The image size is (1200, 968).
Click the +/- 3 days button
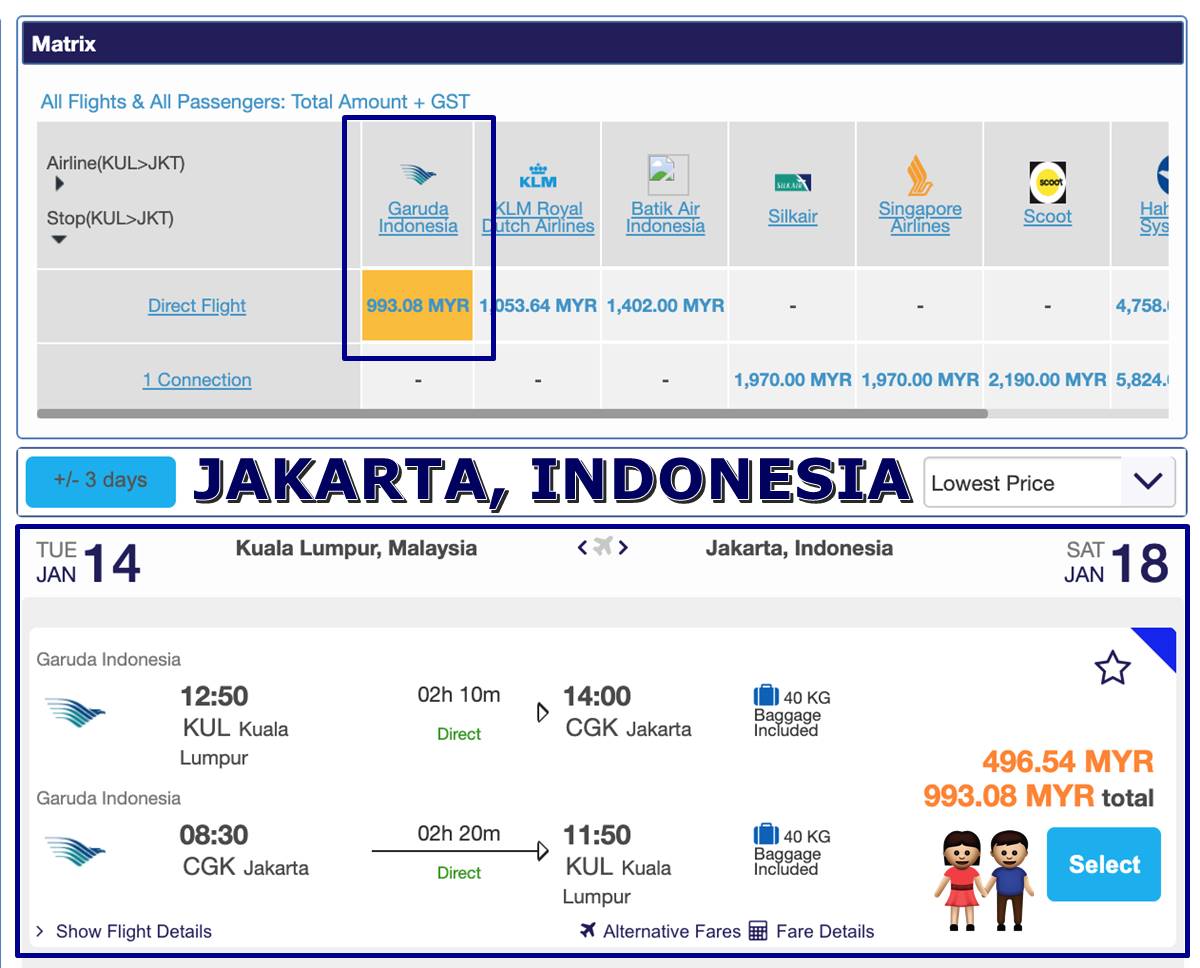[100, 481]
